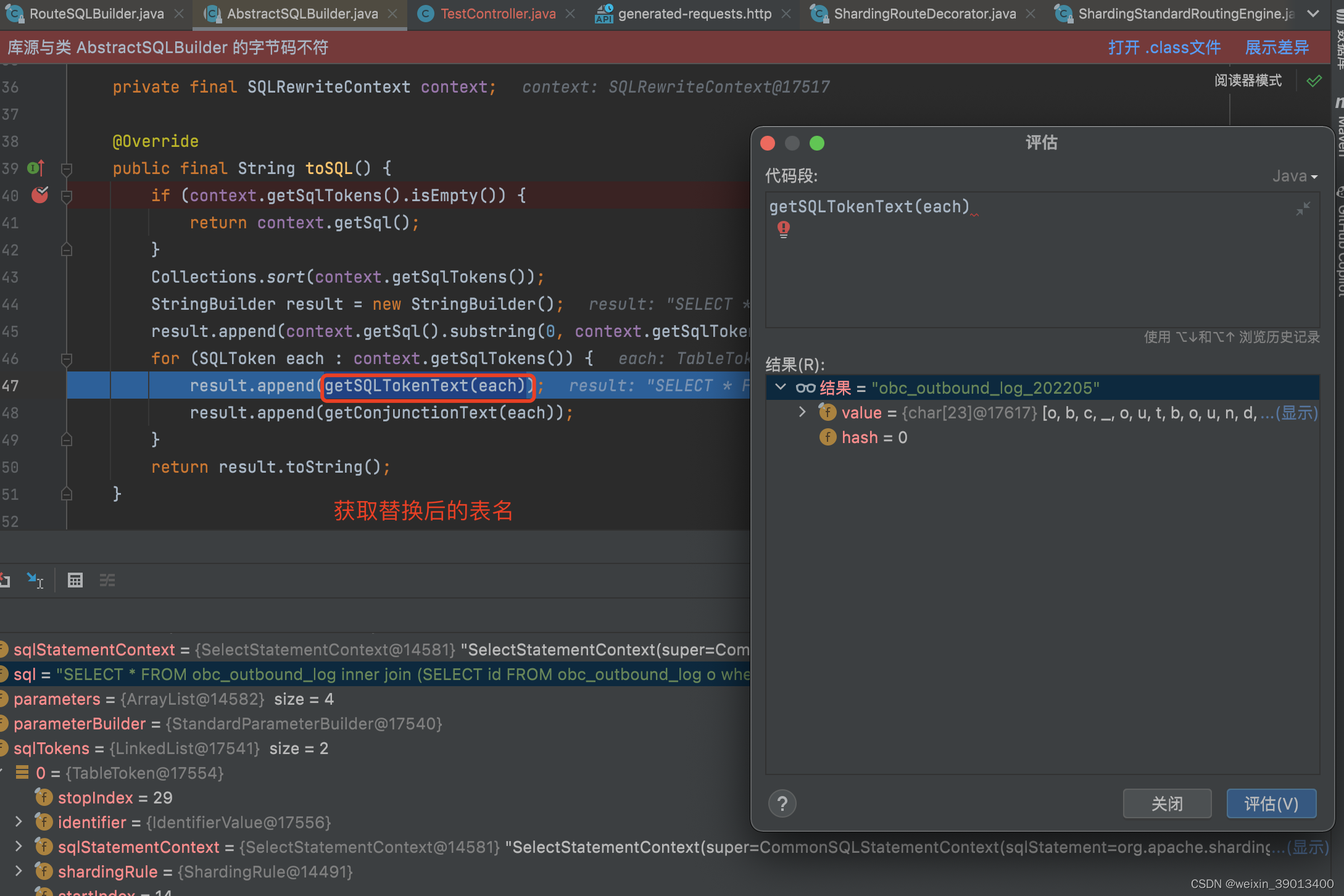
Task: Click the field icon of the value row
Action: click(x=828, y=412)
